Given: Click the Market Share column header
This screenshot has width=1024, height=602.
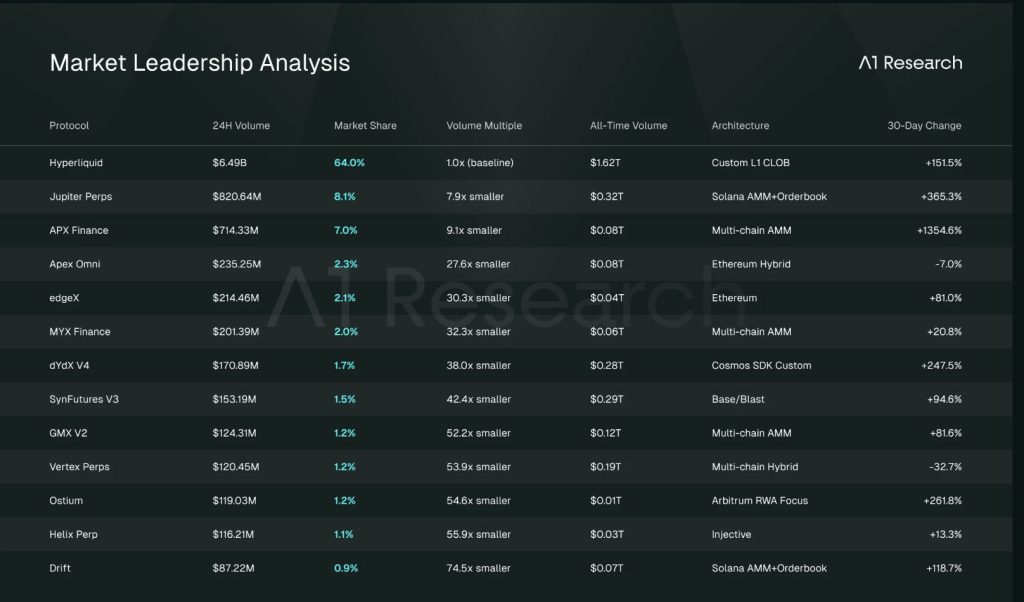Looking at the screenshot, I should pos(365,126).
